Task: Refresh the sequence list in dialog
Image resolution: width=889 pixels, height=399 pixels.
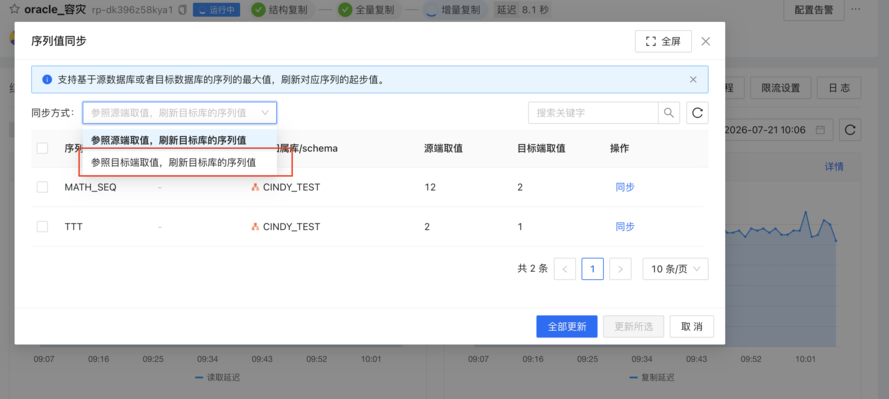Action: [x=697, y=113]
